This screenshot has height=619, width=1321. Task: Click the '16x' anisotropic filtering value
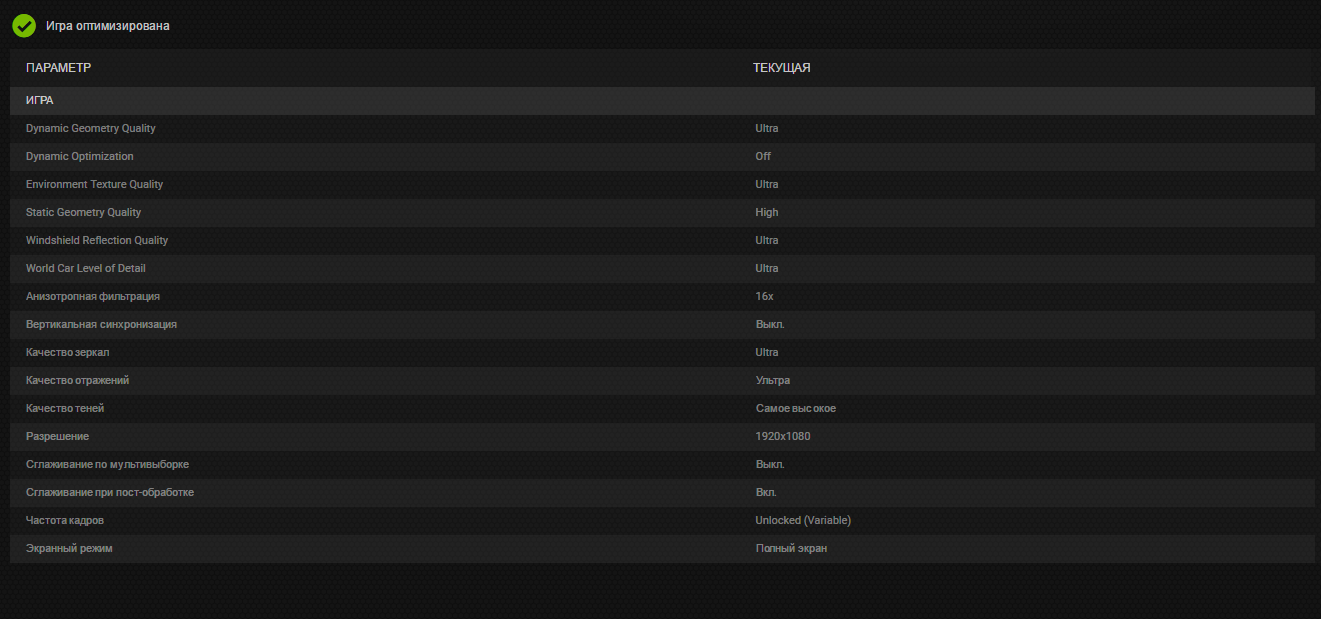coord(765,296)
